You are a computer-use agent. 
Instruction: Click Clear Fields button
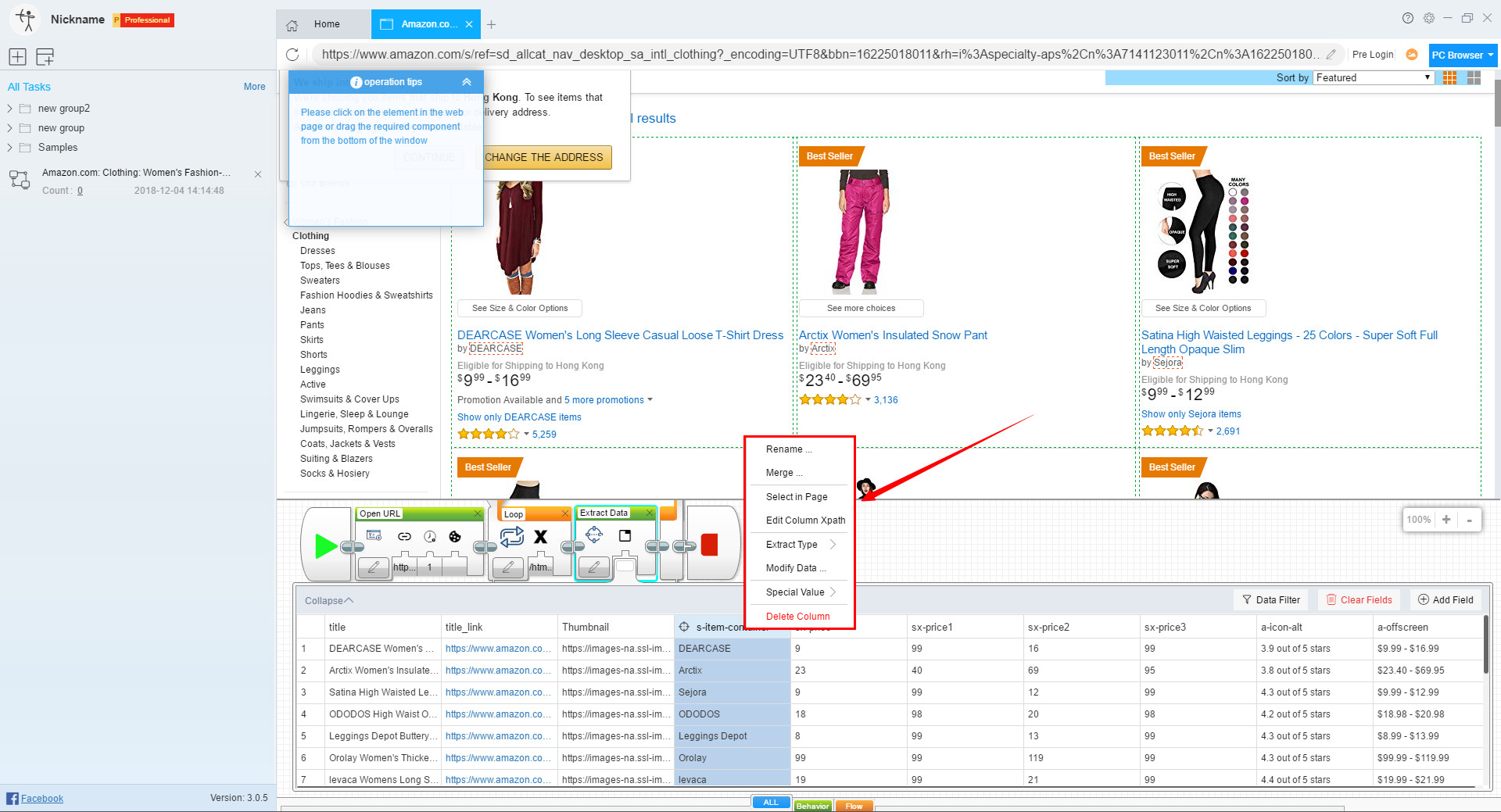[1359, 600]
